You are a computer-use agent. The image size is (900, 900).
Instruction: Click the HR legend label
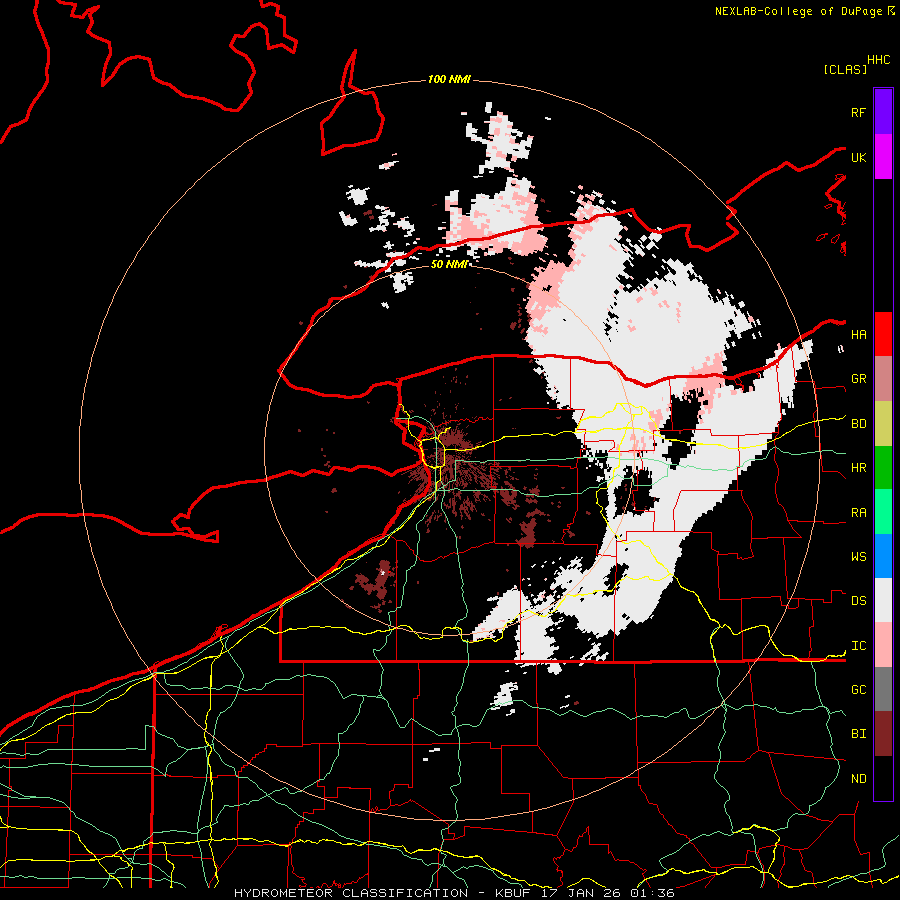858,468
